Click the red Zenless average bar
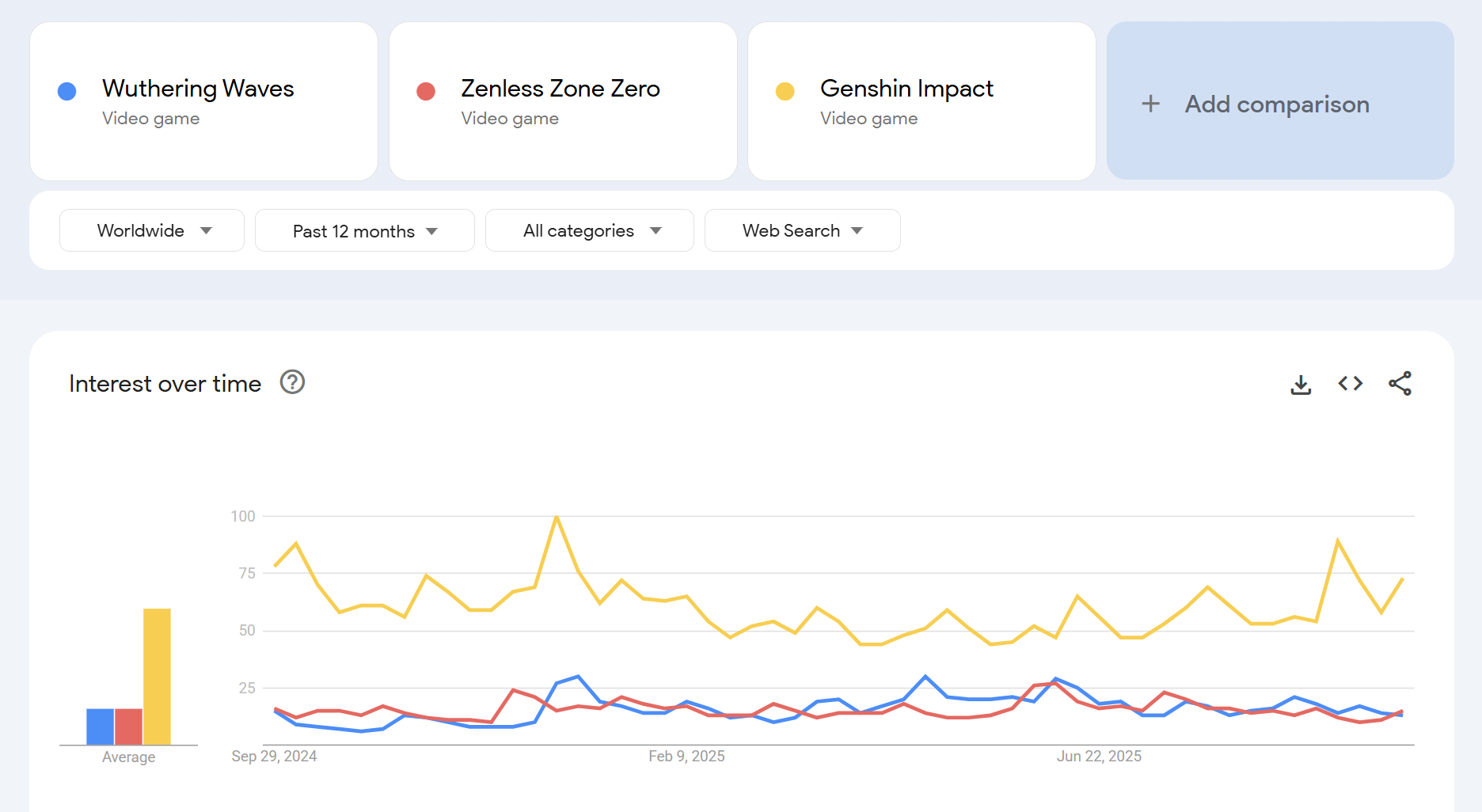Image resolution: width=1482 pixels, height=812 pixels. 128,727
